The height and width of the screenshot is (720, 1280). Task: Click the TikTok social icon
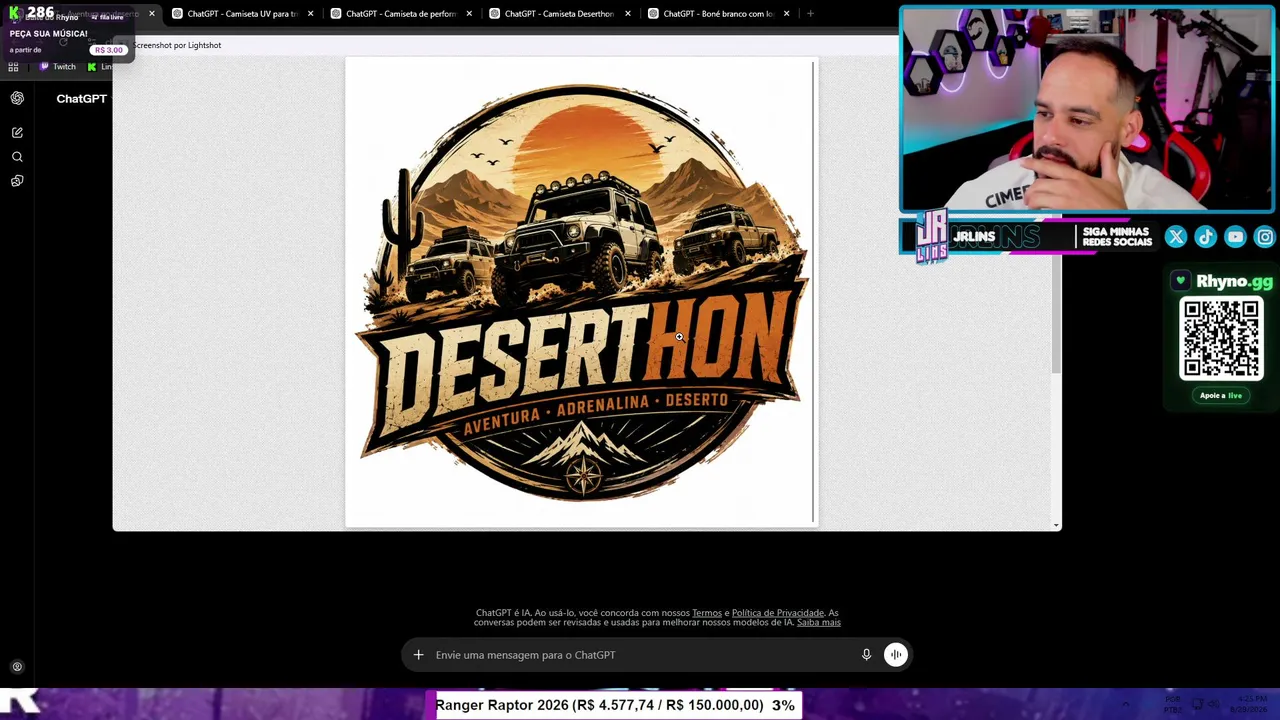click(1206, 237)
